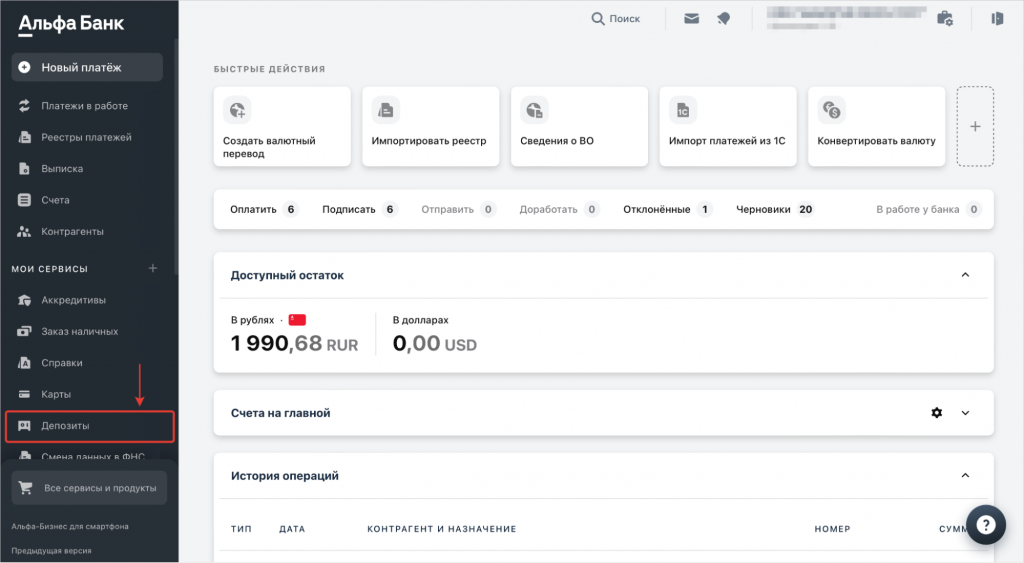Click plus icon next to Мои сервисы
Viewport: 1024px width, 563px height.
click(153, 268)
